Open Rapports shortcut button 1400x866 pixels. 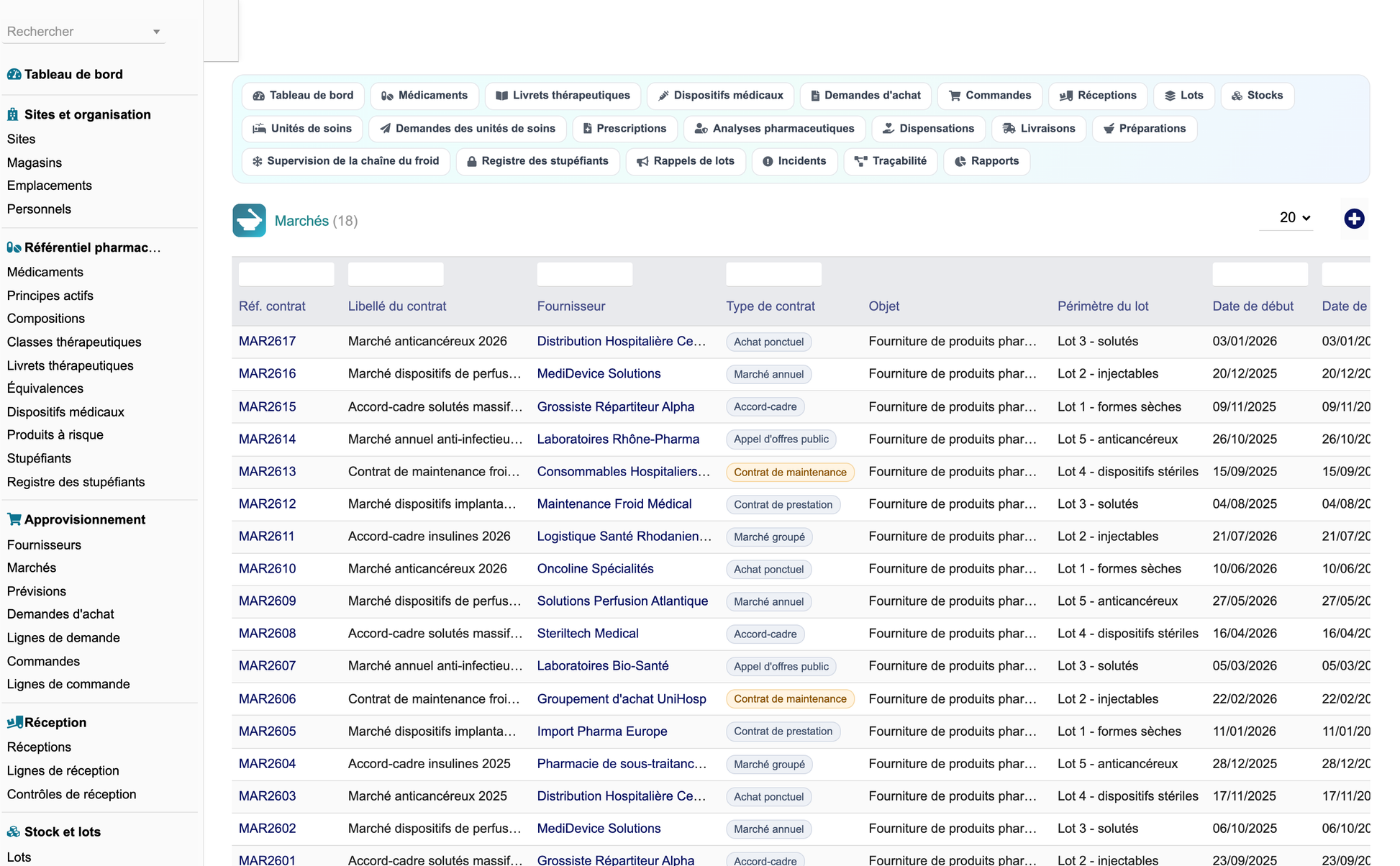(x=986, y=161)
